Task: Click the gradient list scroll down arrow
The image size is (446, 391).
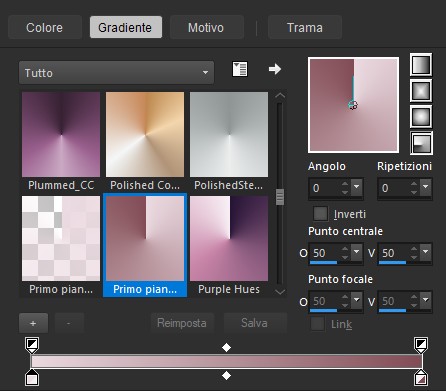Action: (280, 292)
